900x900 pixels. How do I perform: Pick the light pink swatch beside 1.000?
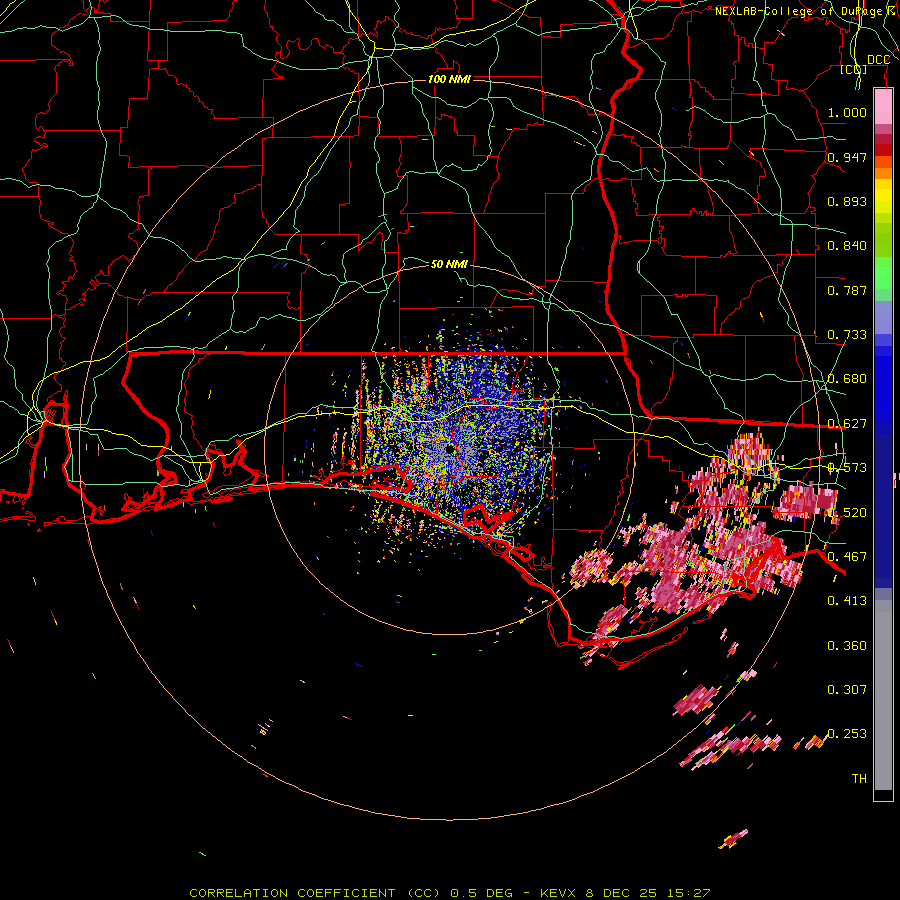tap(883, 107)
